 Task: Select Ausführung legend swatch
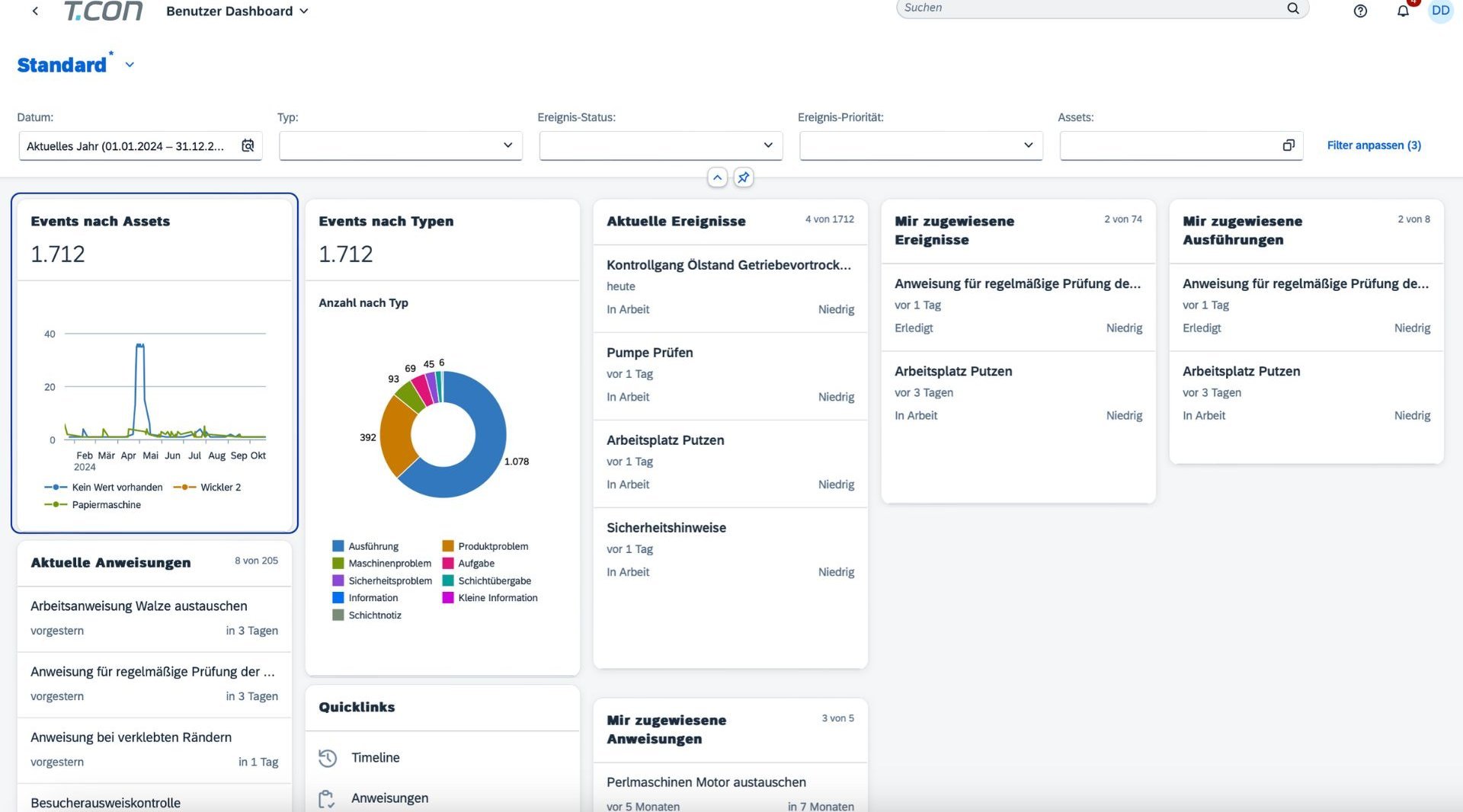coord(338,546)
